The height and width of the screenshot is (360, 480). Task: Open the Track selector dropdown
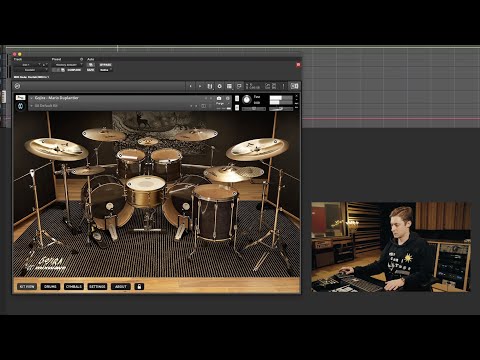[27, 65]
